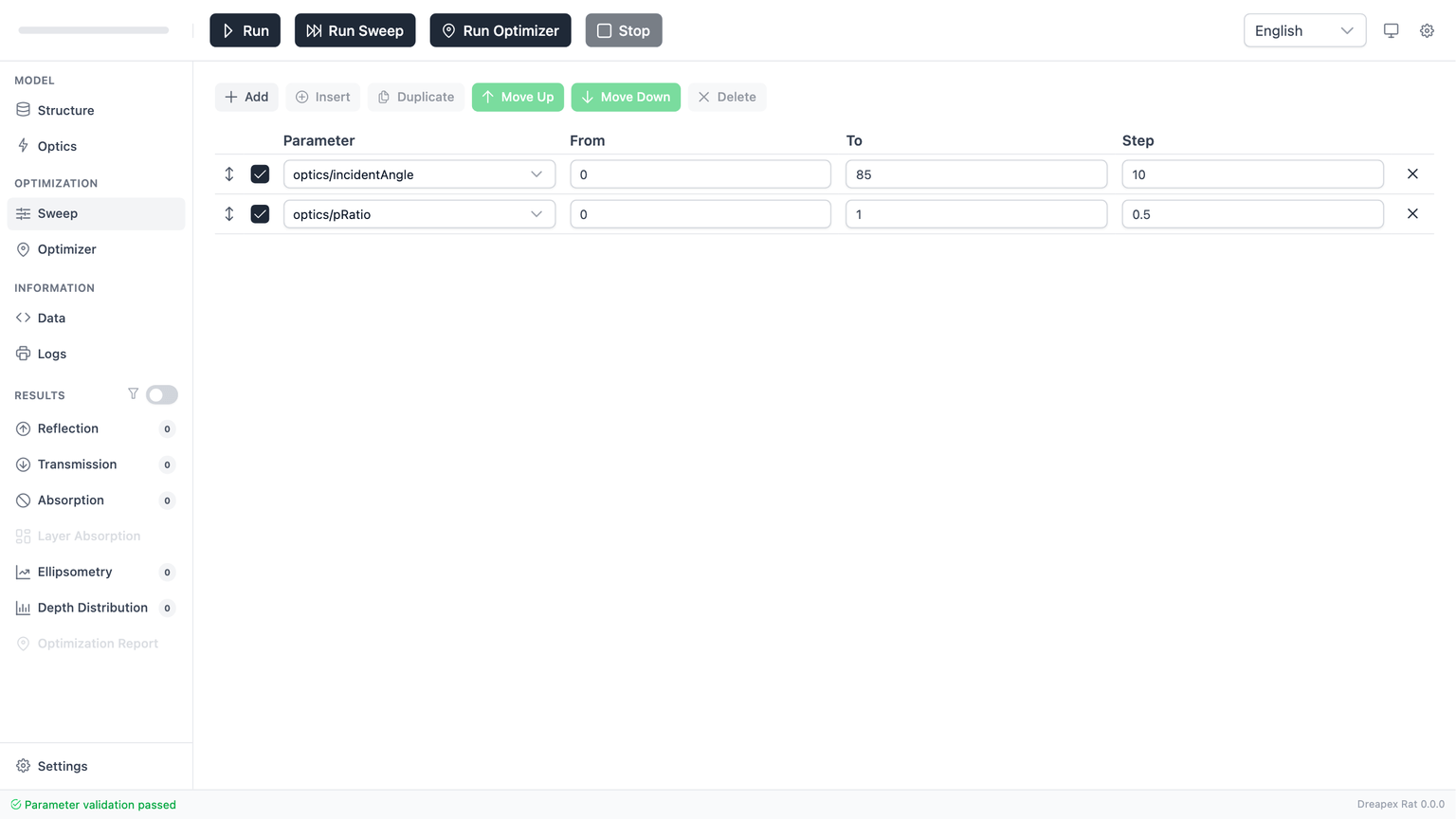Uncheck the optics/pRatio sweep checkbox
Screen dimensions: 1456x819
[260, 214]
